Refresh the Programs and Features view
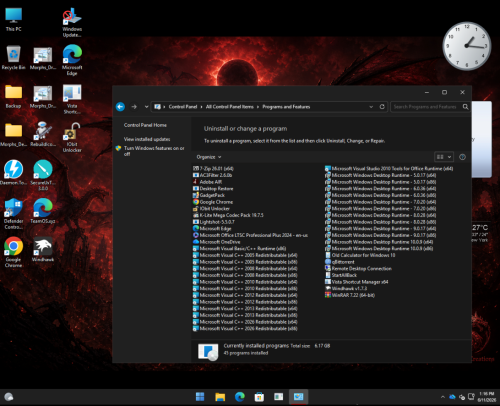Screen dimensions: 500x406 point(382,107)
